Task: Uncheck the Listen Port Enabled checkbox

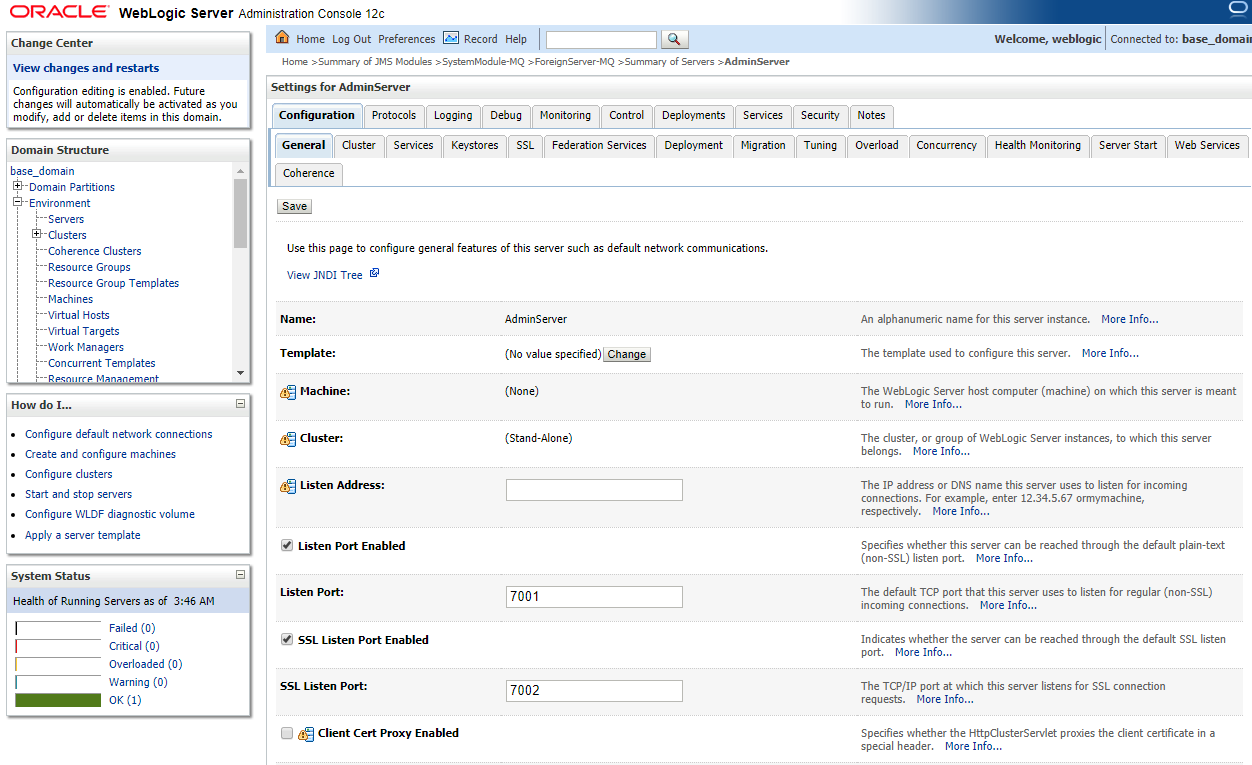Action: click(x=287, y=546)
